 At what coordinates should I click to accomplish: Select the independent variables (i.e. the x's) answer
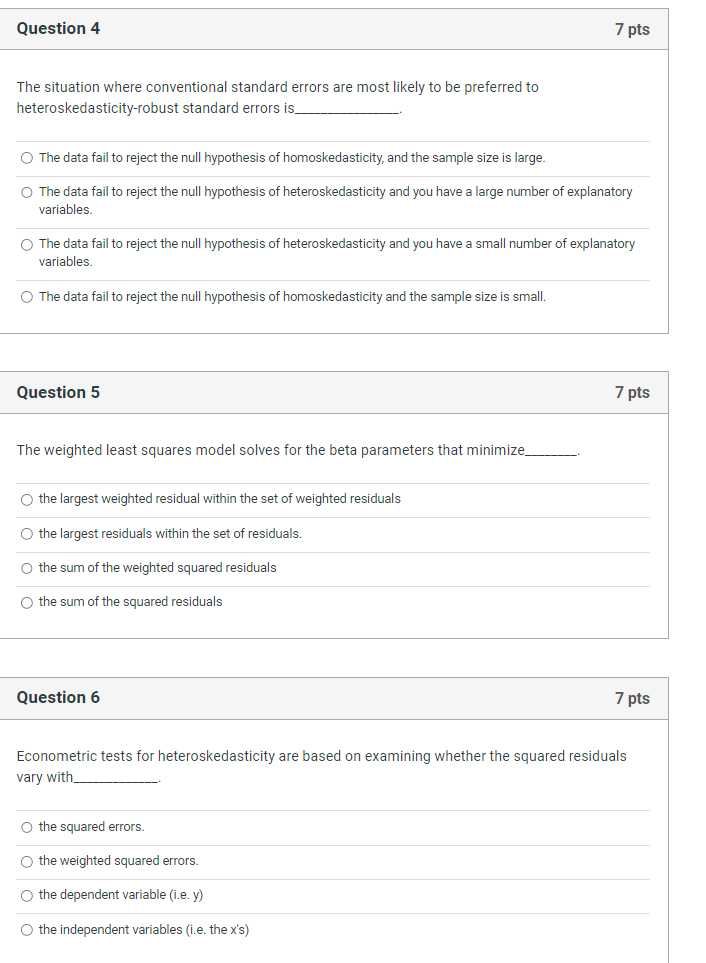point(25,929)
